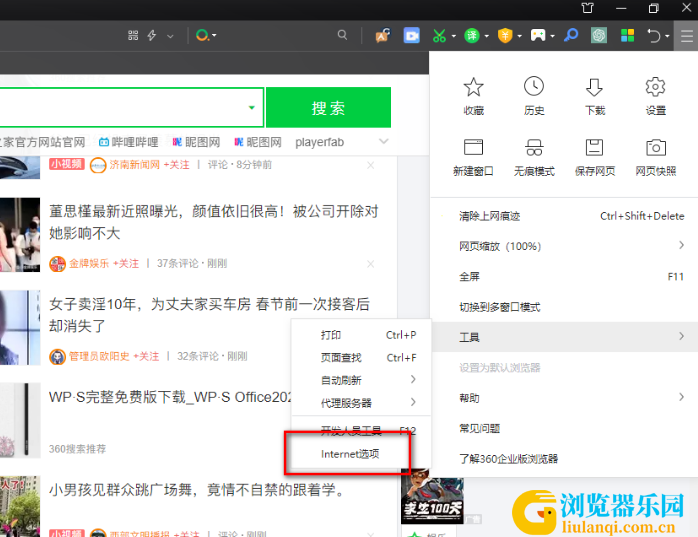Follow 济南新闻网 via +关注
Screen dimensions: 698x537
pos(176,164)
